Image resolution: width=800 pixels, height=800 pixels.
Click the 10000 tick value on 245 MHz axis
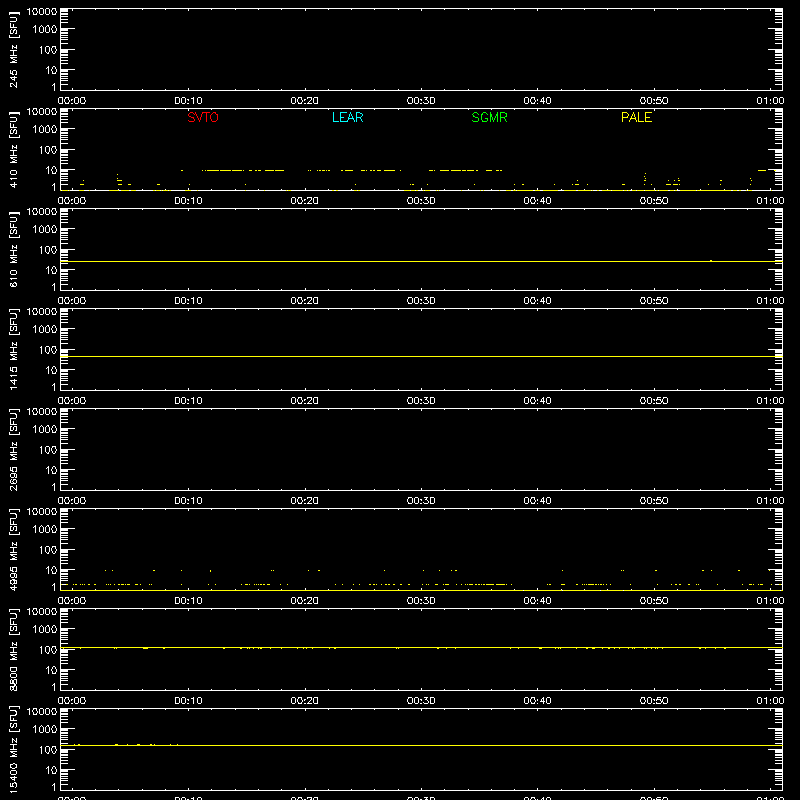click(x=42, y=12)
